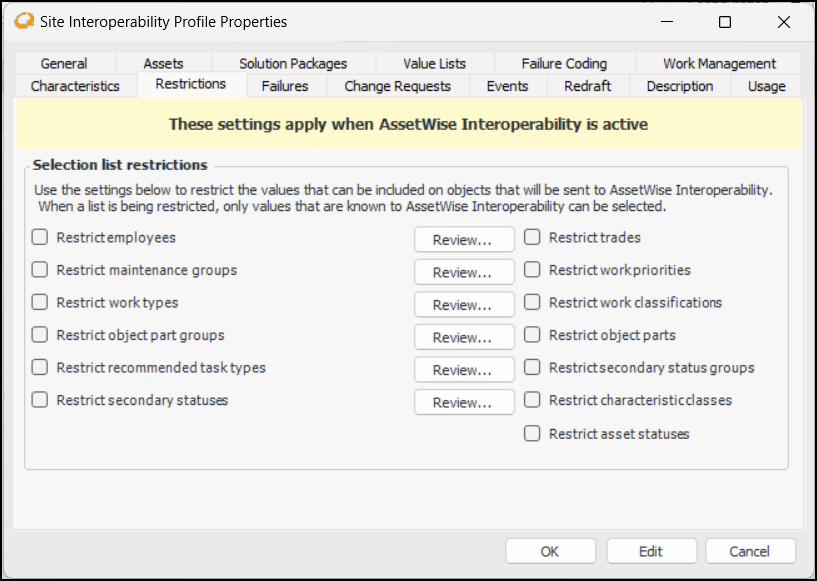Enable the Restrict employees checkbox
The height and width of the screenshot is (581, 817).
40,238
